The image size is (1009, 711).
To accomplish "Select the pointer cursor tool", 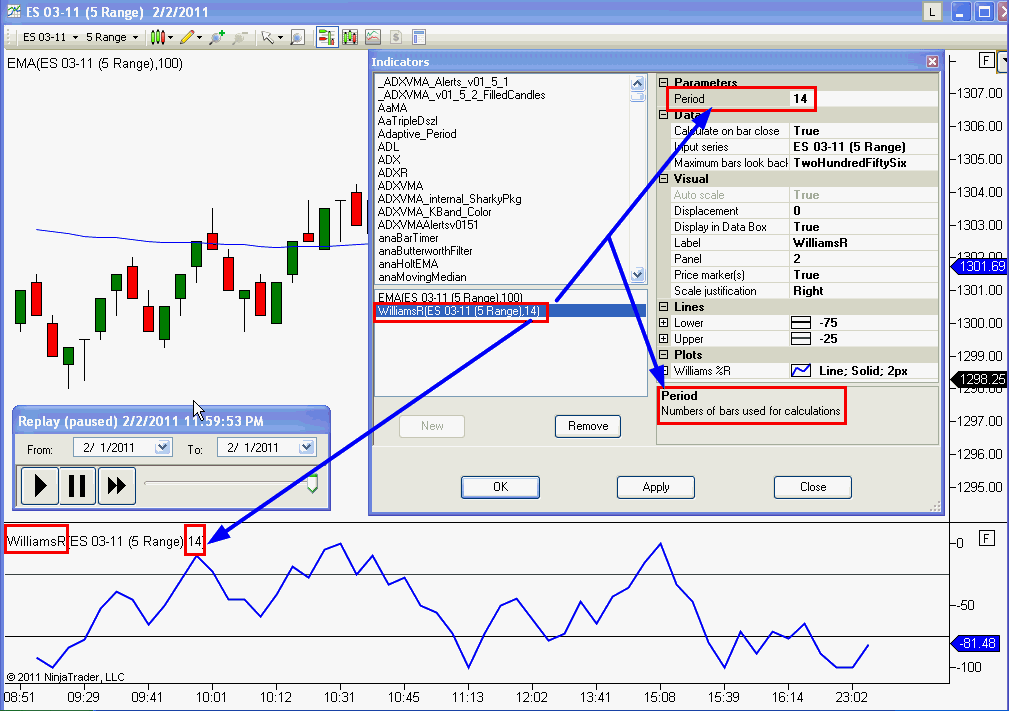I will [x=268, y=37].
